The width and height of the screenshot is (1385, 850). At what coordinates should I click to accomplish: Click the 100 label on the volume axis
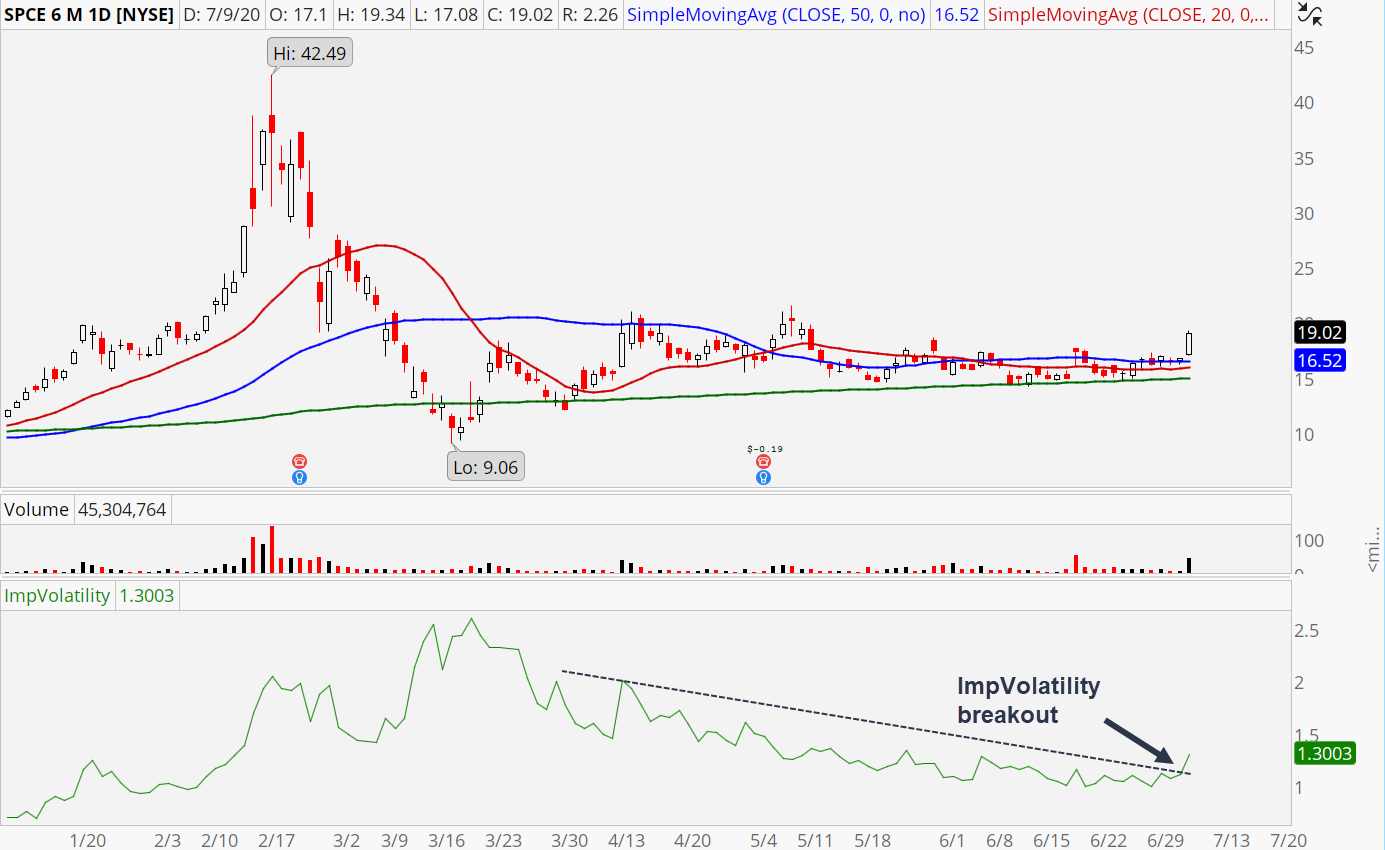coord(1310,541)
